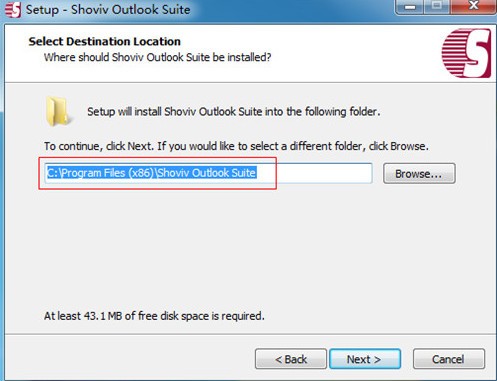Click the 'To continue, click Next' instruction

[236, 146]
